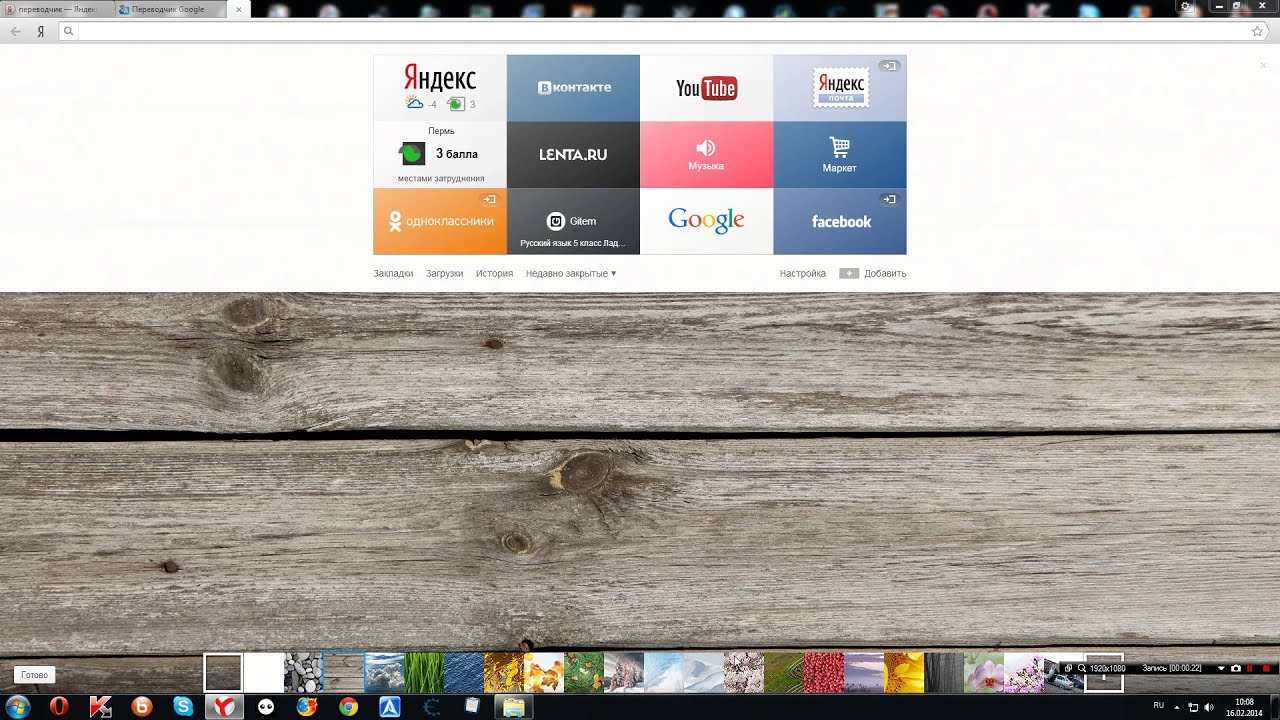
Task: Open the ВКонтакте tile
Action: (573, 88)
